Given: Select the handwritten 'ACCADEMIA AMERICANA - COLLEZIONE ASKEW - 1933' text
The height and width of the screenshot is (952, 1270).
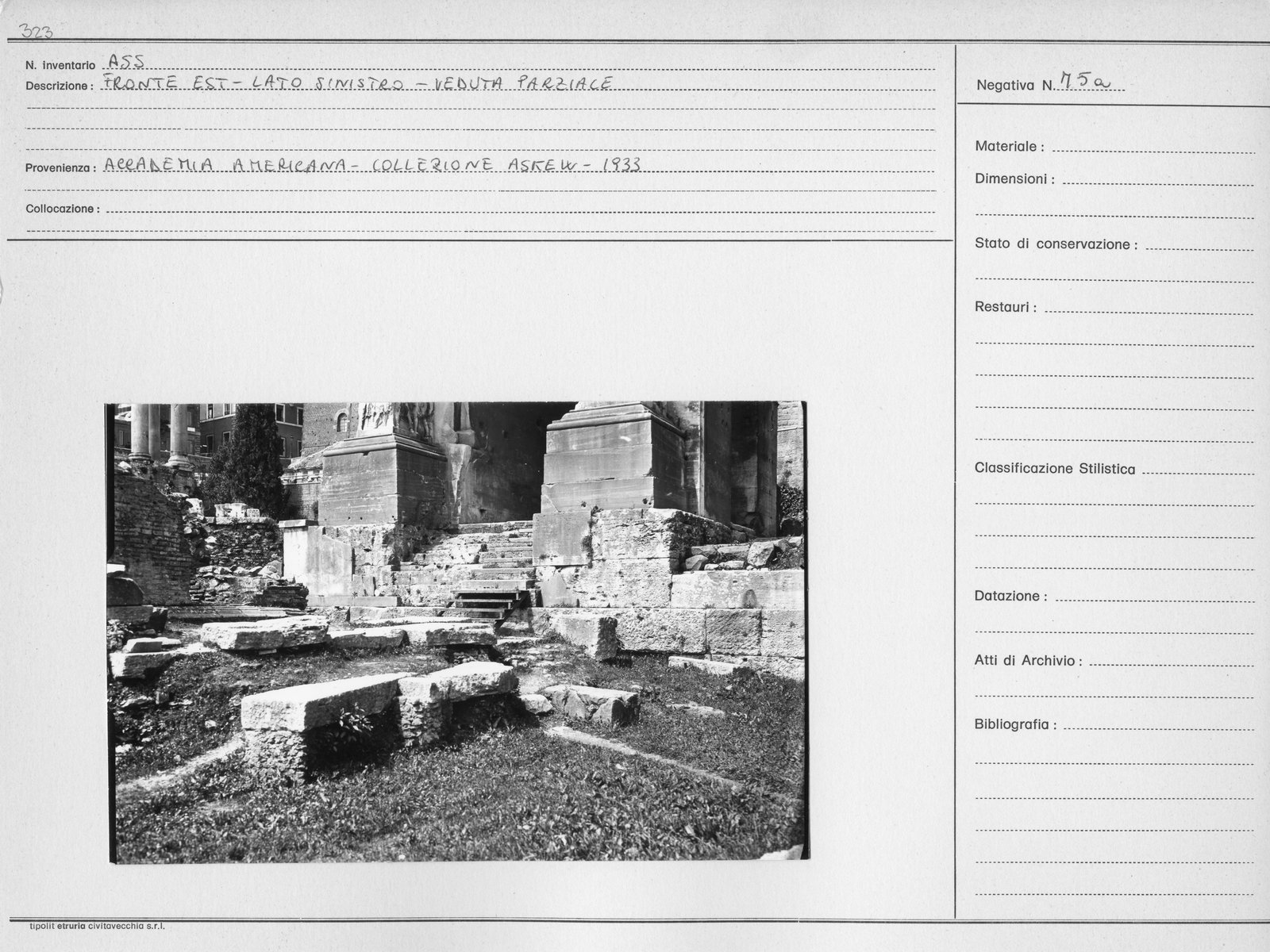Looking at the screenshot, I should pos(372,165).
